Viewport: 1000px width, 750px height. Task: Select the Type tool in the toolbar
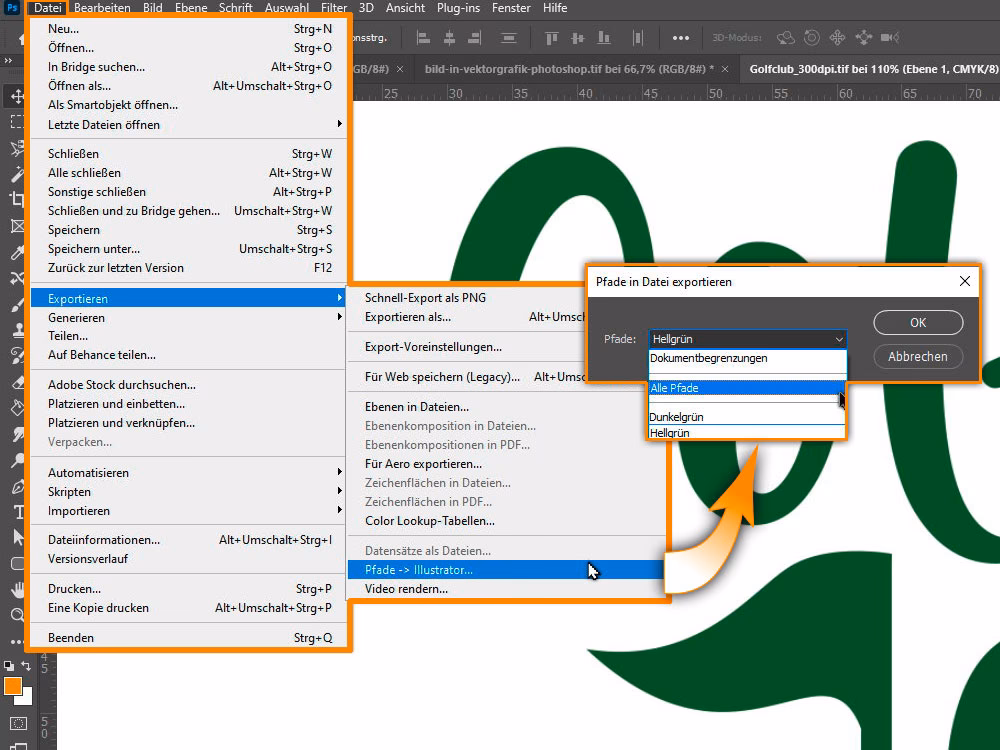tap(17, 511)
